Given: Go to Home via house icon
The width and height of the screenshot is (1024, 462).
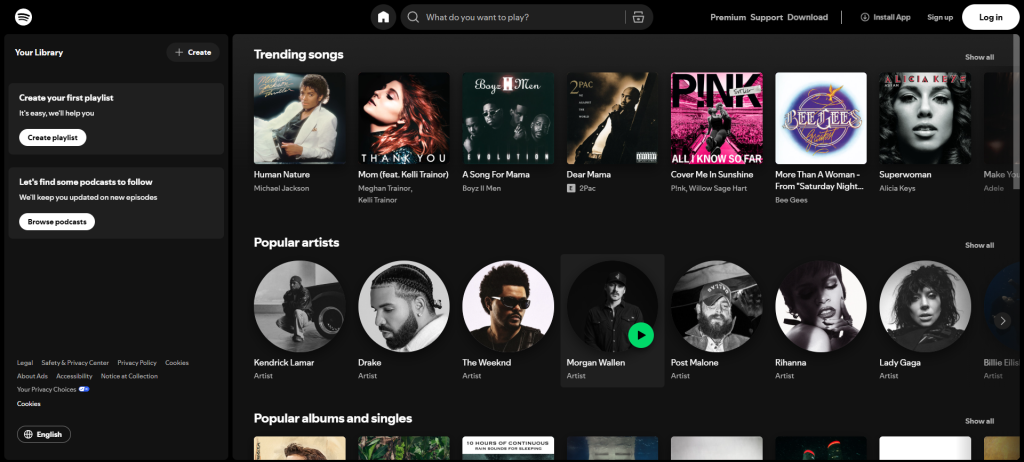Looking at the screenshot, I should click(x=383, y=17).
